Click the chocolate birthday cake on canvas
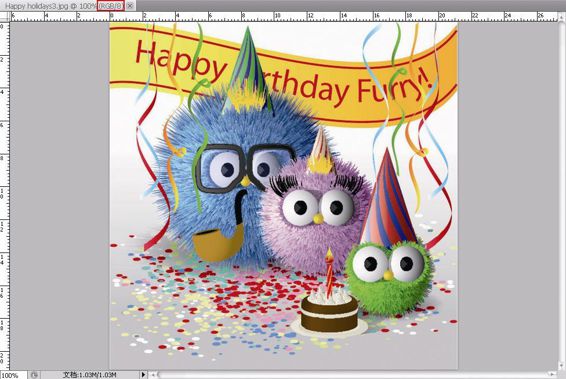Viewport: 566px width, 379px height. (x=329, y=310)
